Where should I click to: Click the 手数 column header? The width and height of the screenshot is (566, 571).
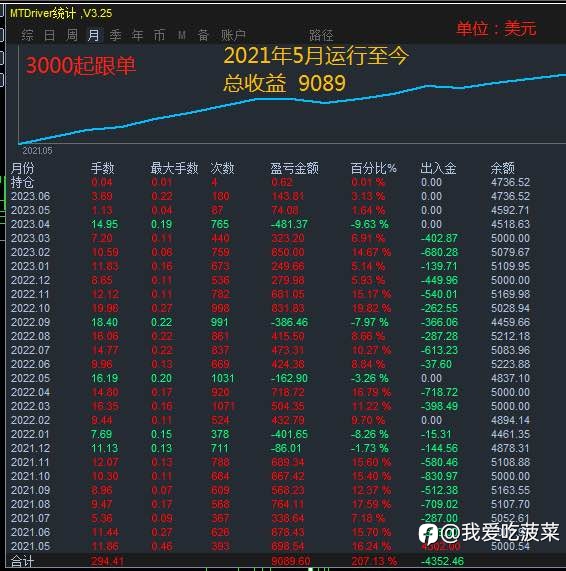point(102,168)
